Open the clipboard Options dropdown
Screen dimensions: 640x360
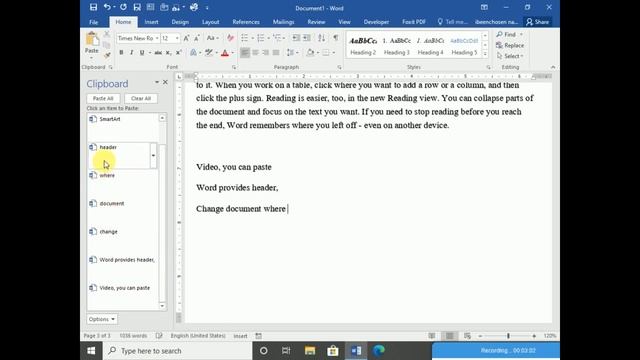coord(102,319)
